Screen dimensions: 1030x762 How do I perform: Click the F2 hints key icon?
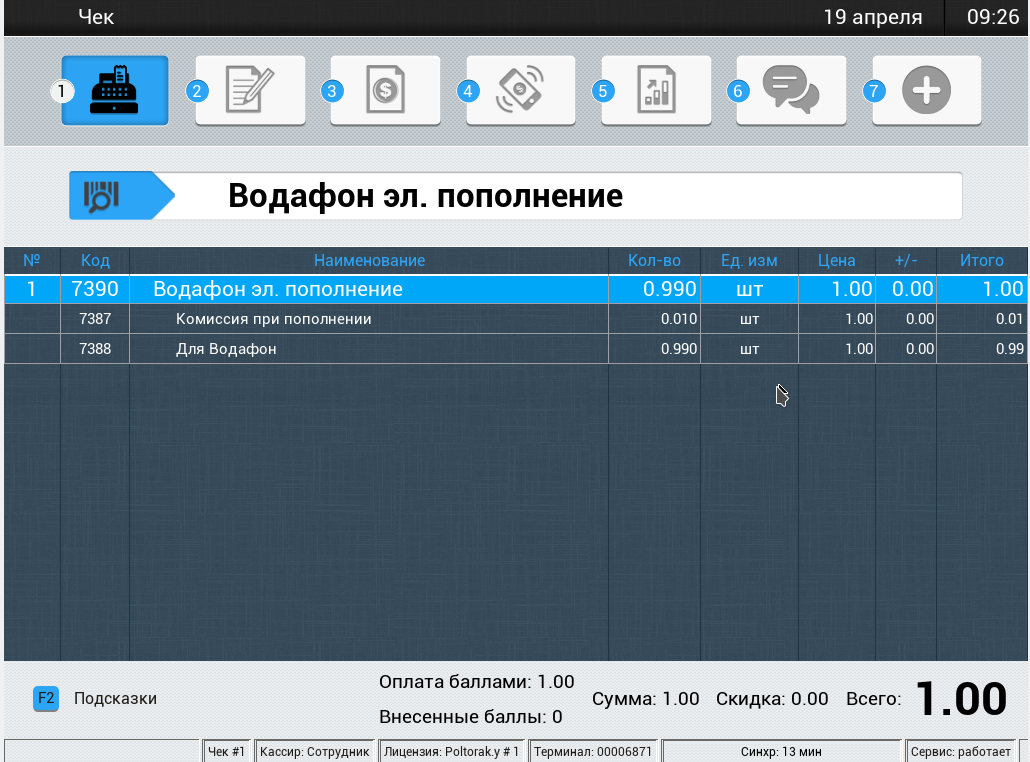point(46,698)
